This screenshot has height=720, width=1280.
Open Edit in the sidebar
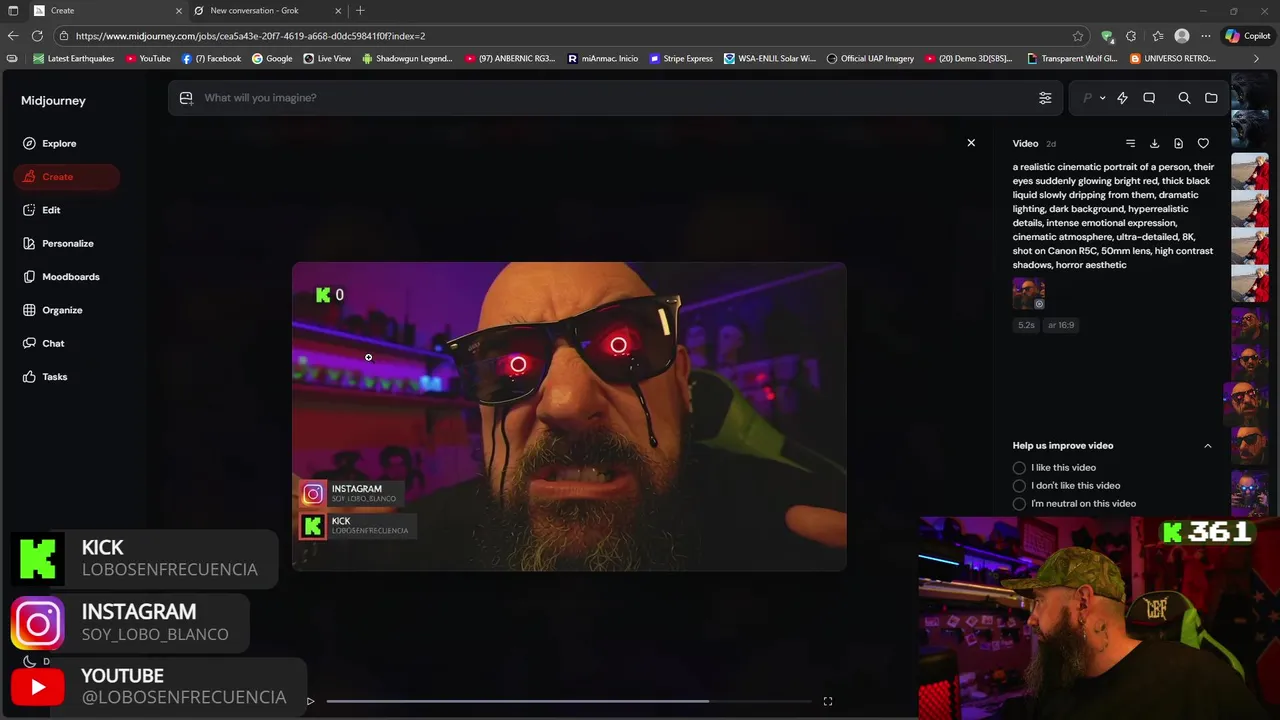click(x=51, y=210)
